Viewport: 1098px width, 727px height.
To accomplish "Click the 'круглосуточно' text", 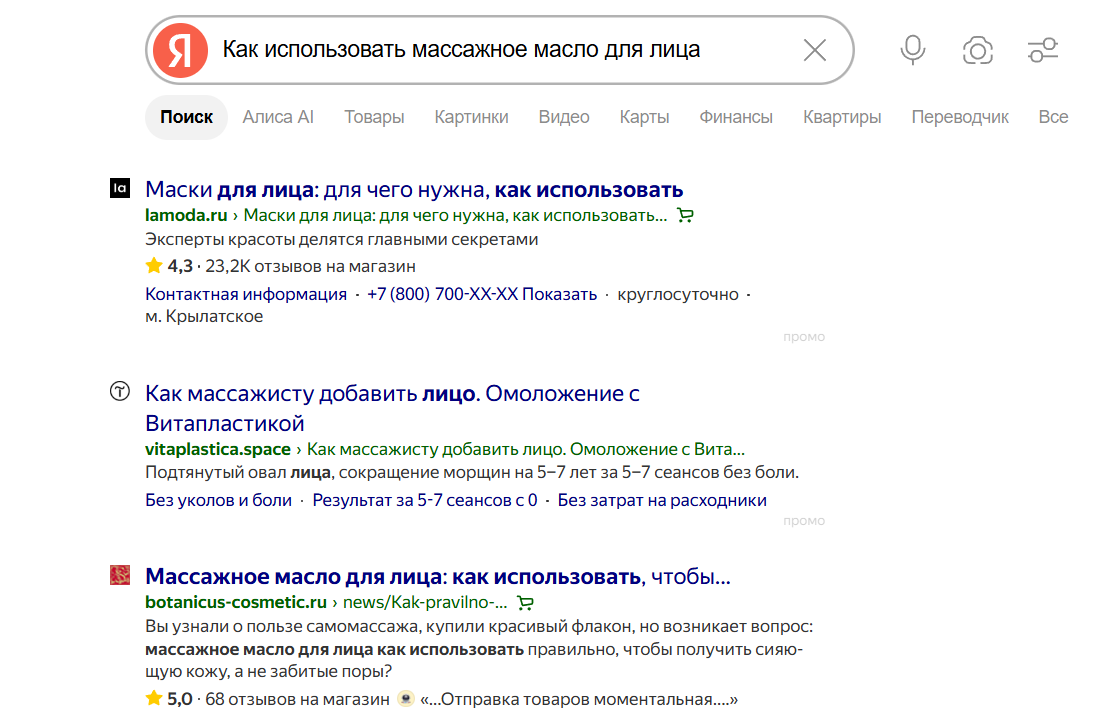I will pos(677,294).
